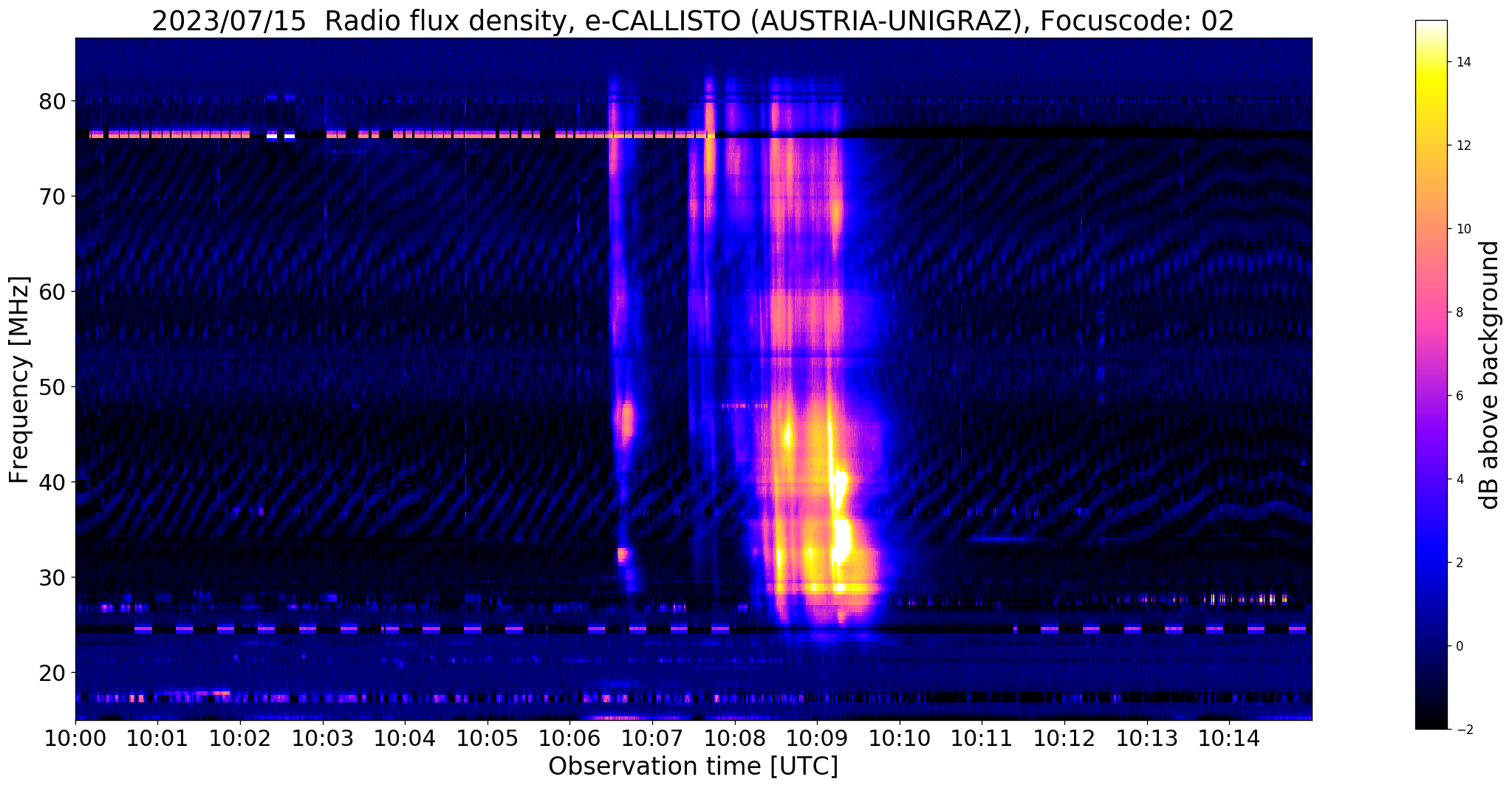
Task: Click the bright white burst near 10:09 at 35 MHz
Action: (x=841, y=539)
